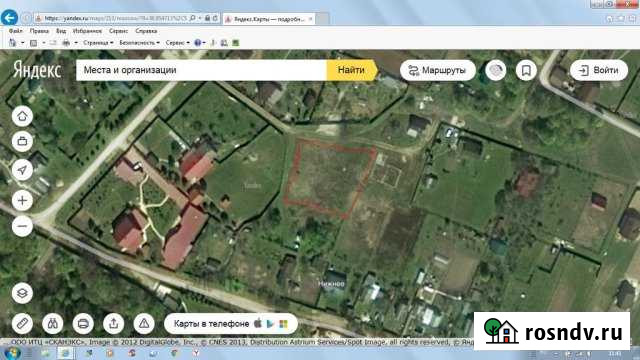Image resolution: width=640 pixels, height=360 pixels.
Task: Click the print map round icon
Action: point(83,324)
